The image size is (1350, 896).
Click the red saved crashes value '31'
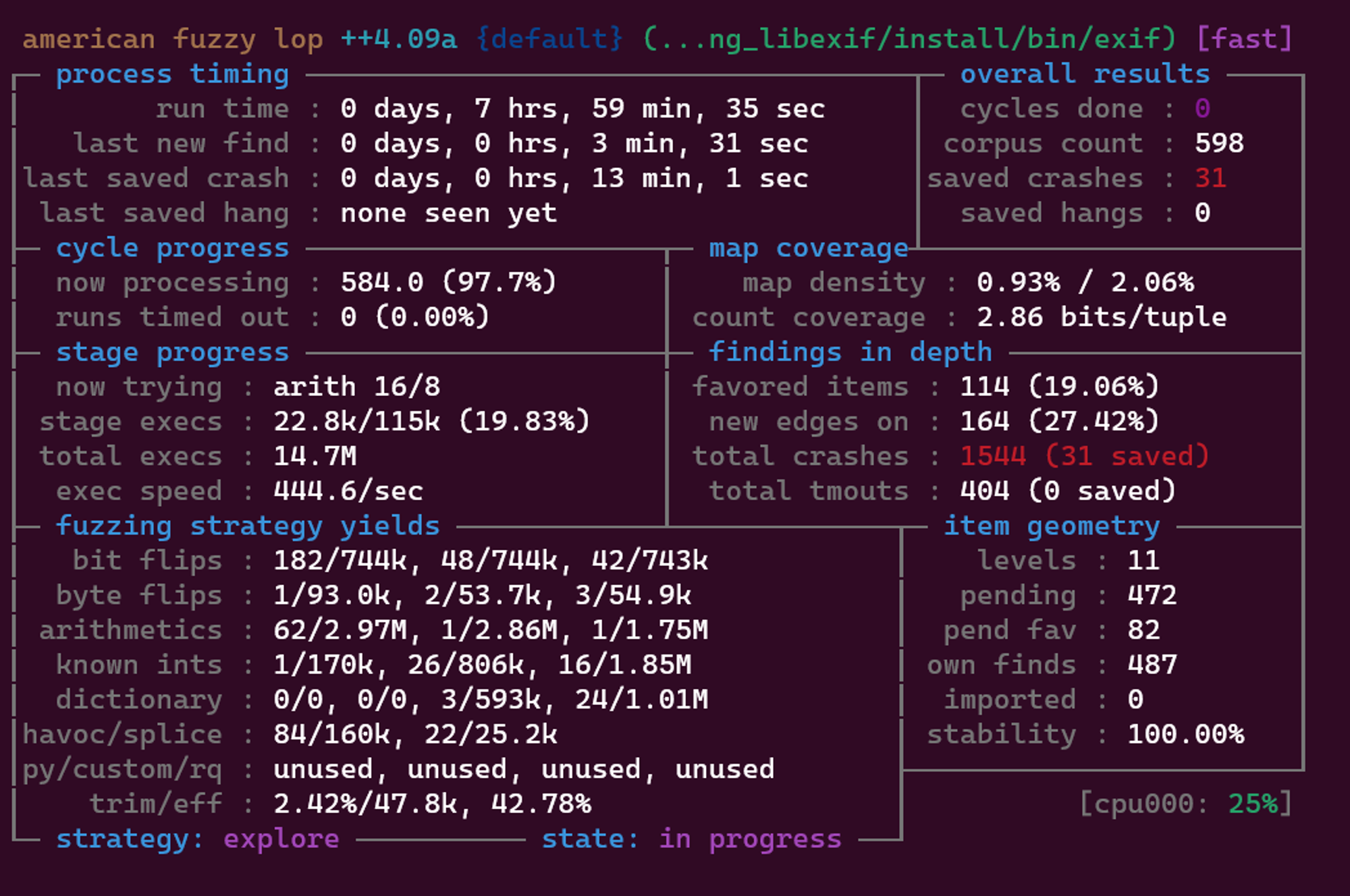(1211, 178)
